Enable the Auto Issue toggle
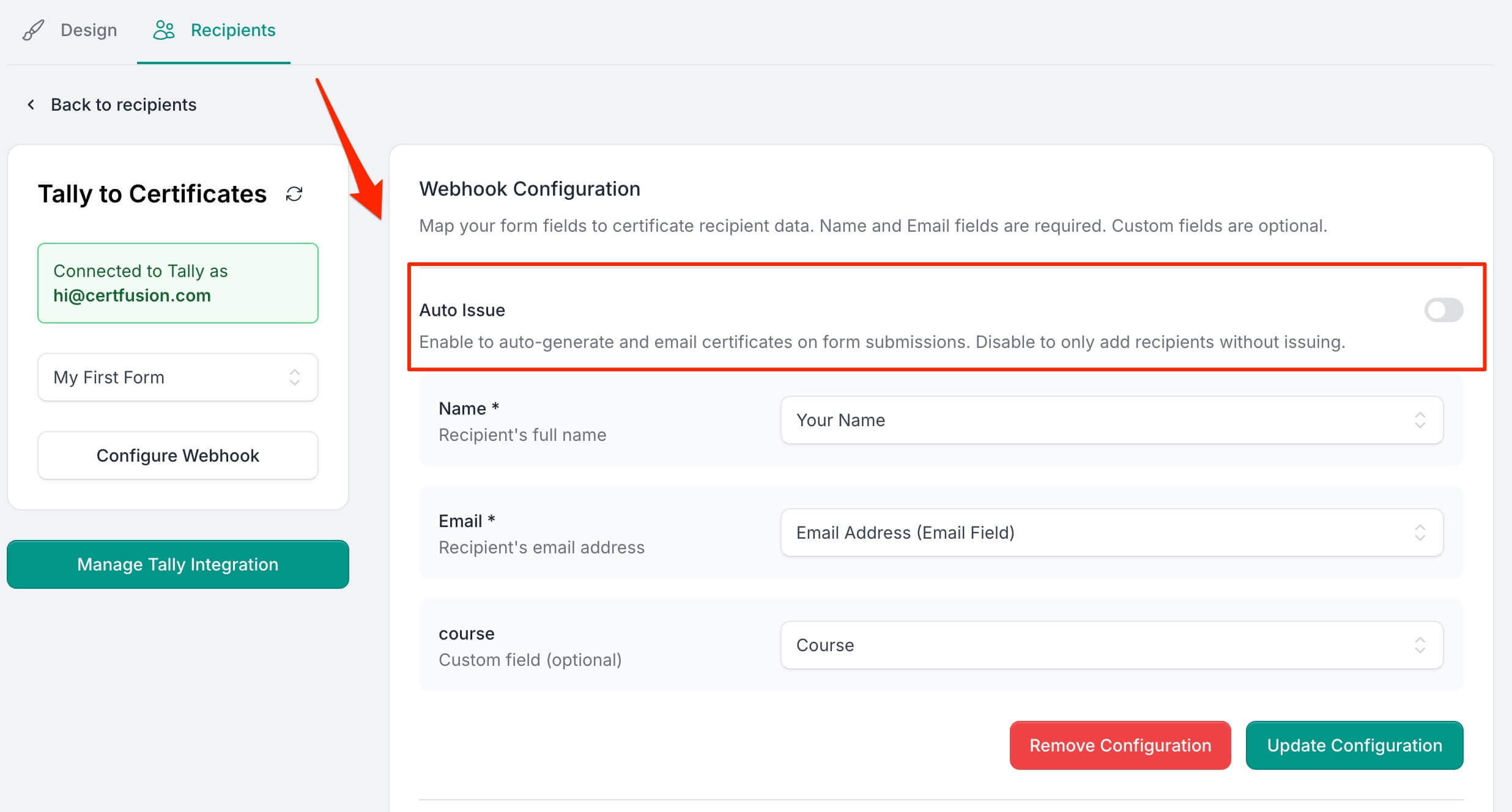The image size is (1512, 812). [x=1443, y=310]
